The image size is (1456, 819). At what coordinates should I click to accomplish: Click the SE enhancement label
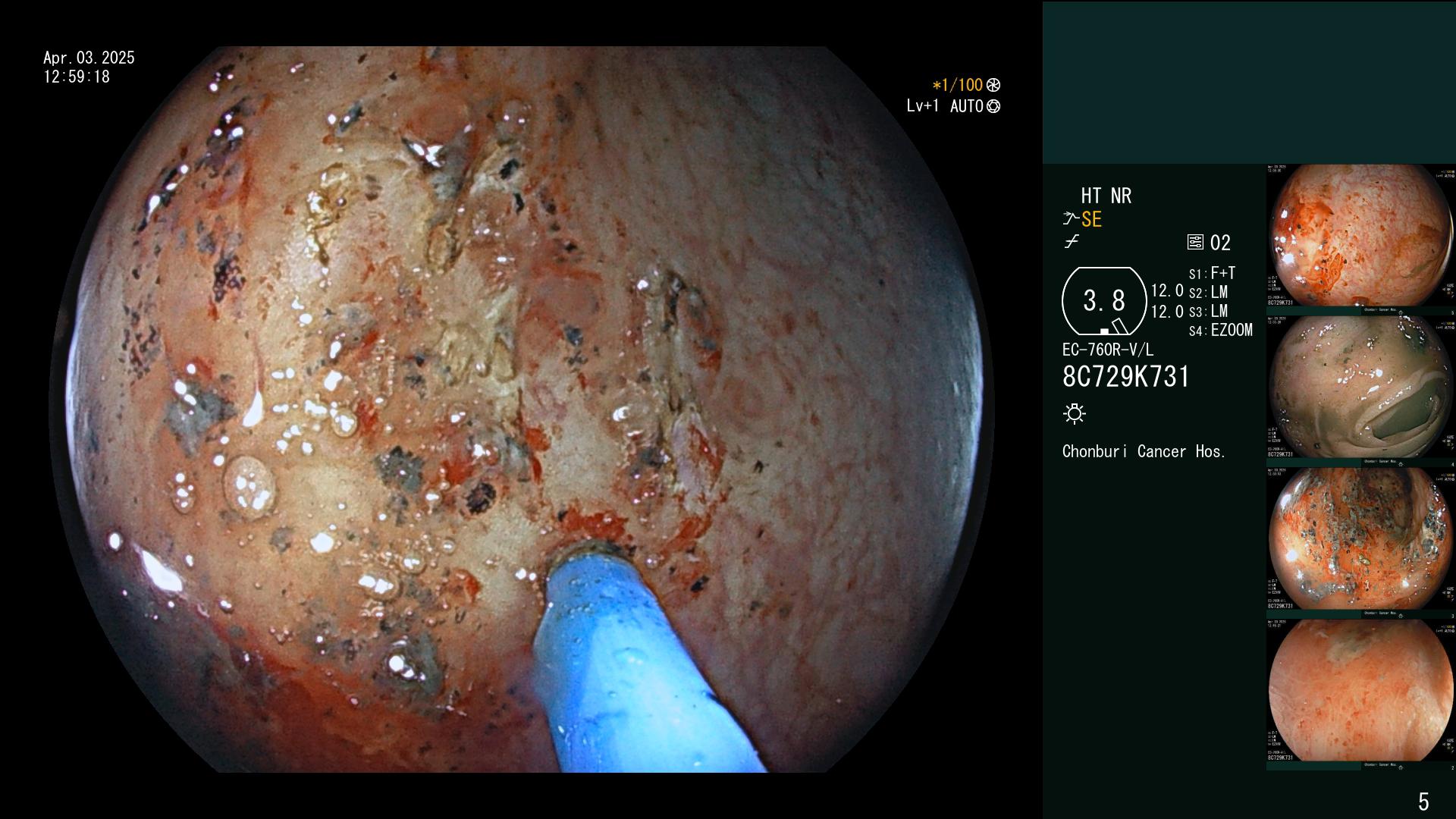(1091, 219)
